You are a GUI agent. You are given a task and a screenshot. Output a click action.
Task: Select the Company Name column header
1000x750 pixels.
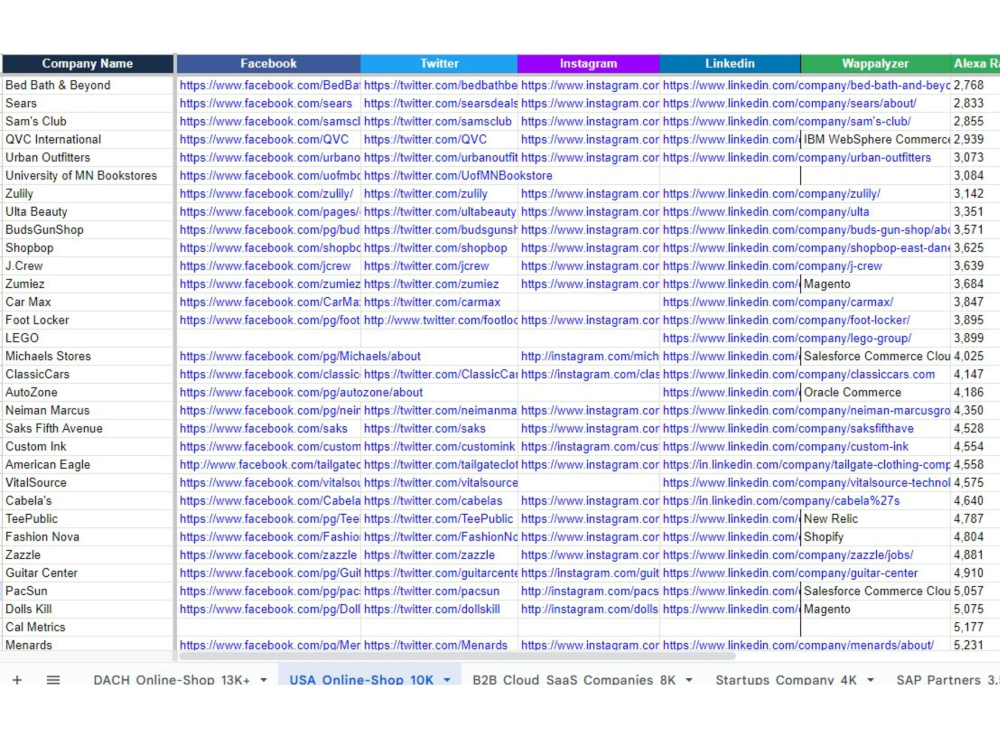point(87,64)
